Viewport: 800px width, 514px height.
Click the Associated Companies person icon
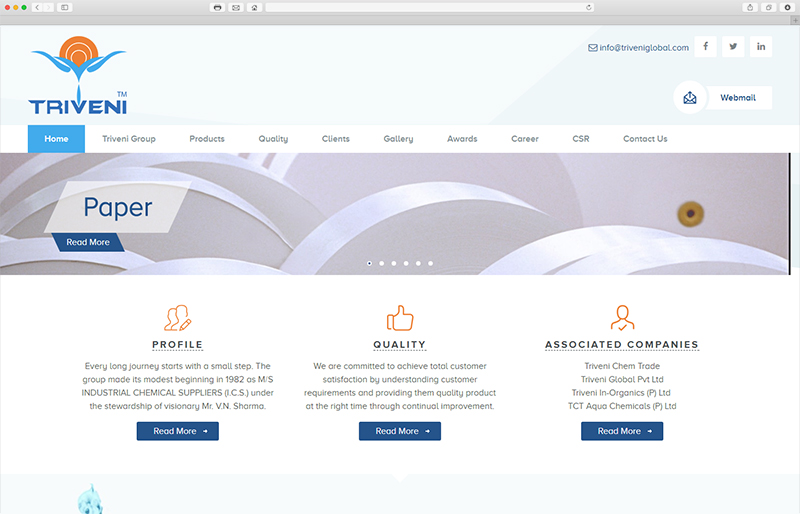pos(622,318)
